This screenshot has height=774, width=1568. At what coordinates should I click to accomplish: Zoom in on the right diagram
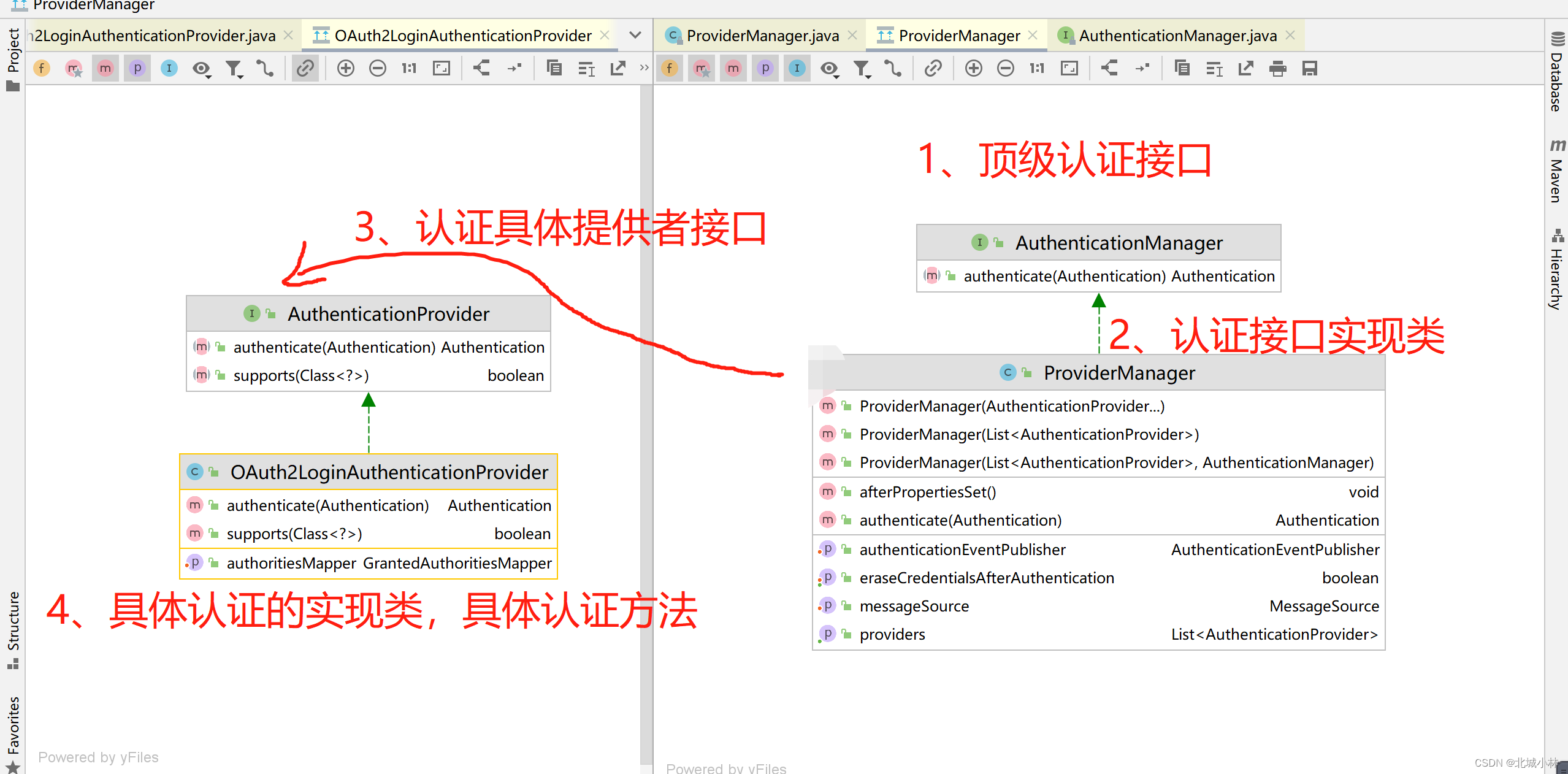[x=974, y=68]
